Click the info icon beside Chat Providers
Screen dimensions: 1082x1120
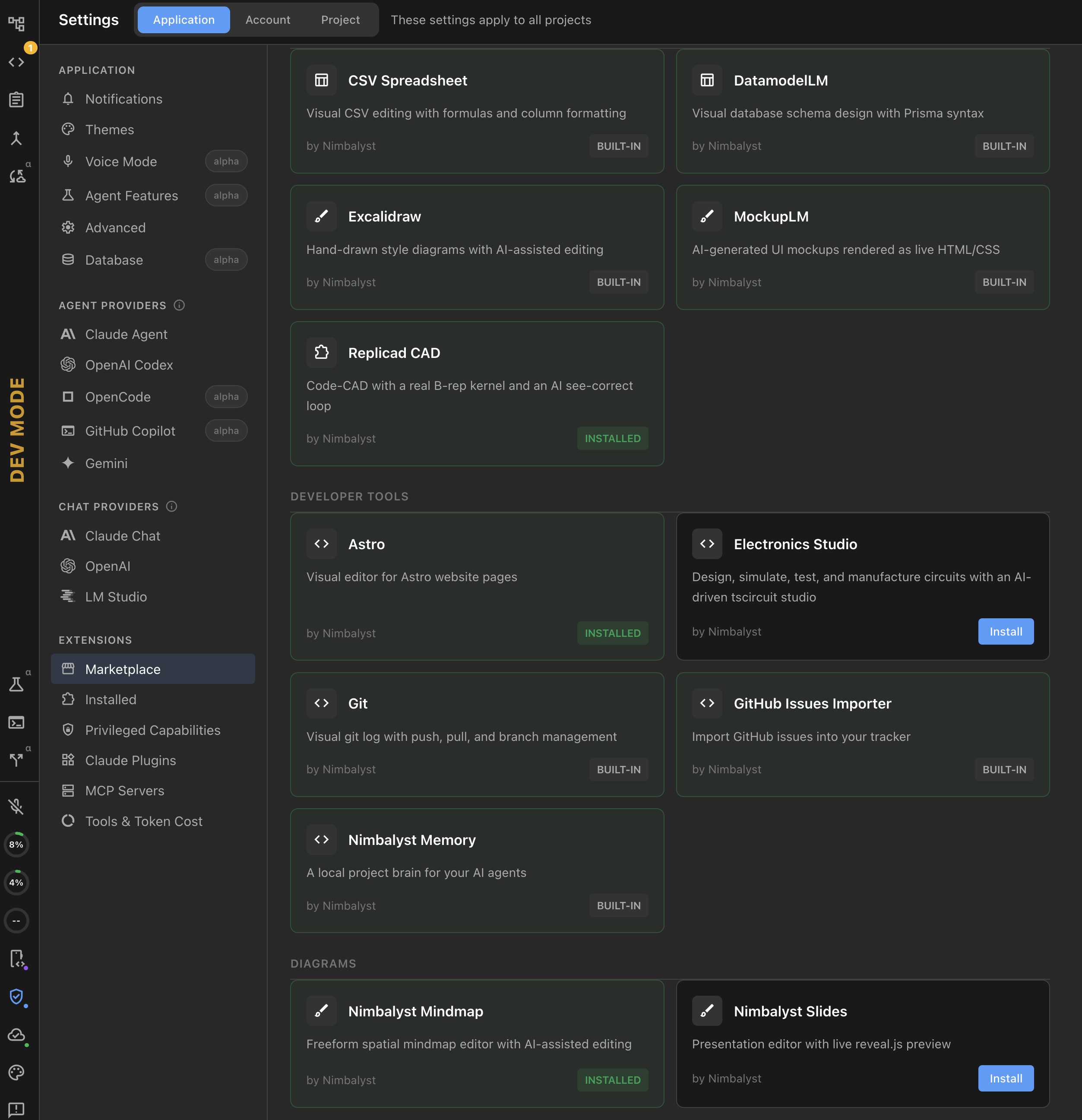point(171,506)
